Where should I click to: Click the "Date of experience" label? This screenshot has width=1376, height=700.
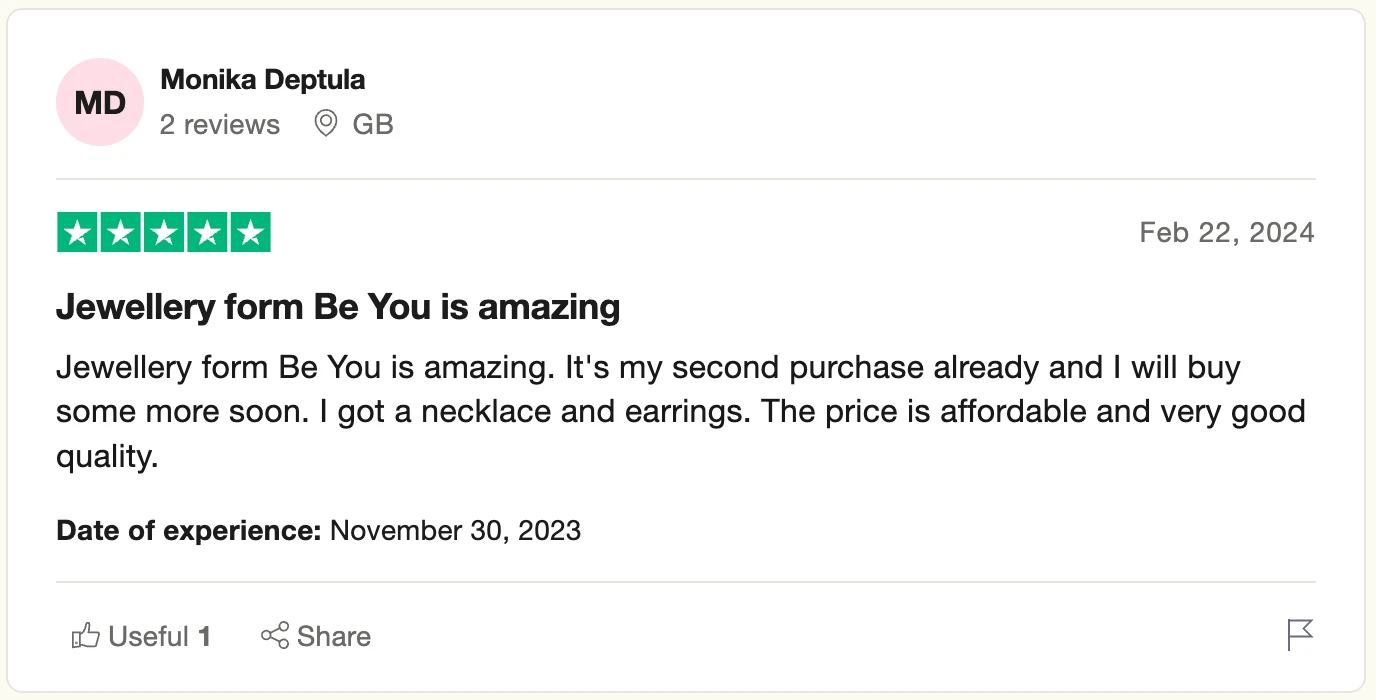(188, 530)
